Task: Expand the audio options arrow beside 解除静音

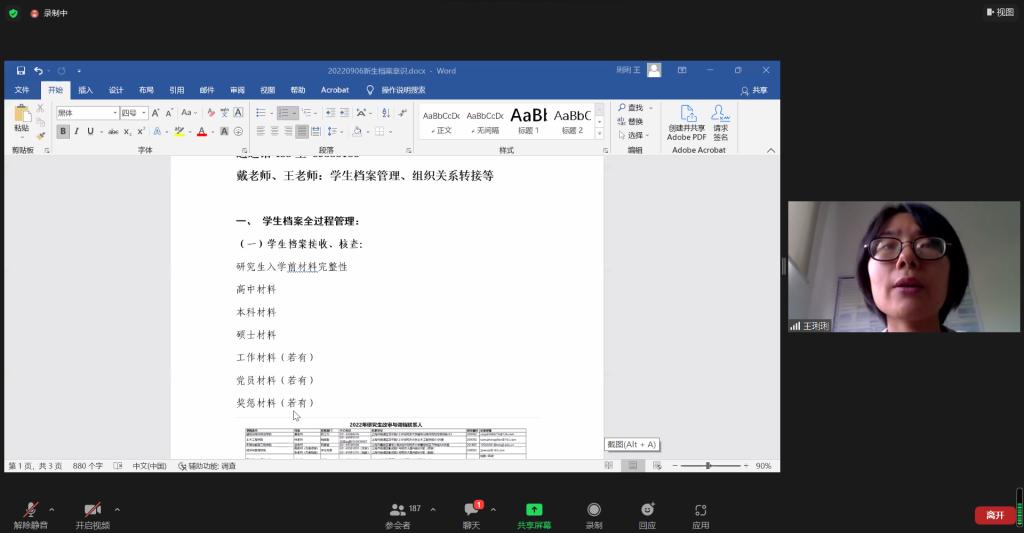Action: click(52, 509)
